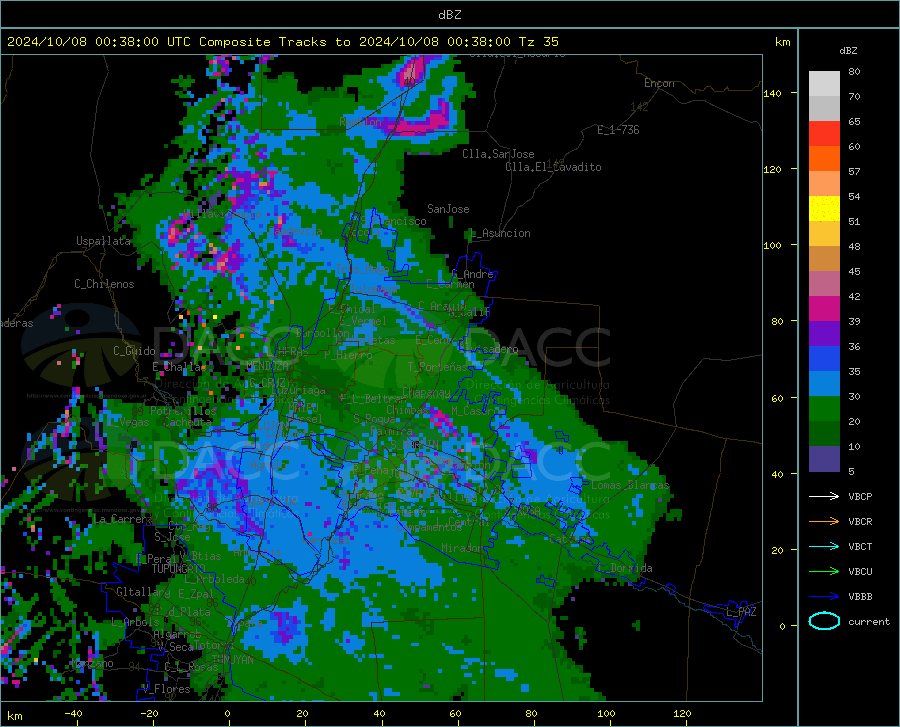Image resolution: width=900 pixels, height=727 pixels.
Task: Click the cyan VBCT arrow in legend
Action: [824, 546]
